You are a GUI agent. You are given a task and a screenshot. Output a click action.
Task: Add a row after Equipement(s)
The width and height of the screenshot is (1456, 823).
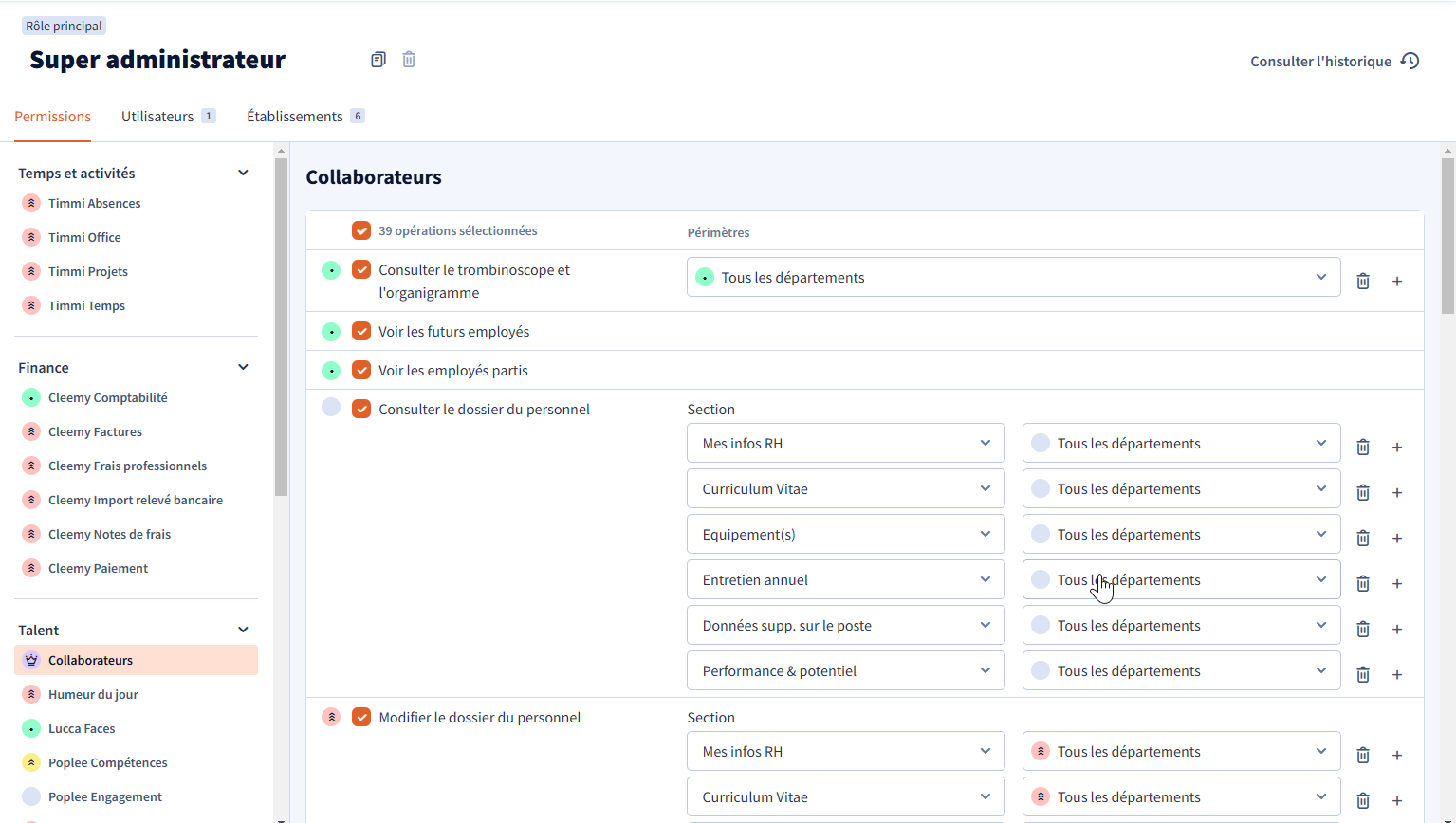(x=1397, y=538)
